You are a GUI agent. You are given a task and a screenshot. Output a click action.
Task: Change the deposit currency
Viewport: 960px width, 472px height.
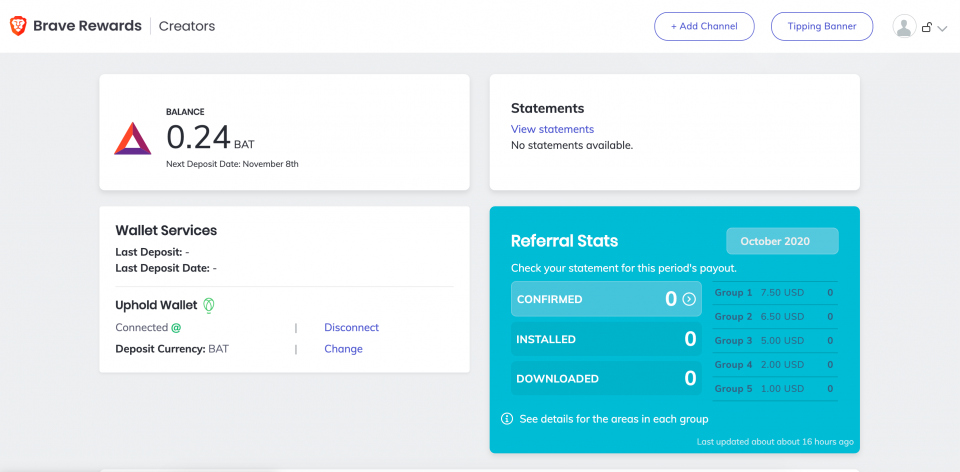pos(343,349)
